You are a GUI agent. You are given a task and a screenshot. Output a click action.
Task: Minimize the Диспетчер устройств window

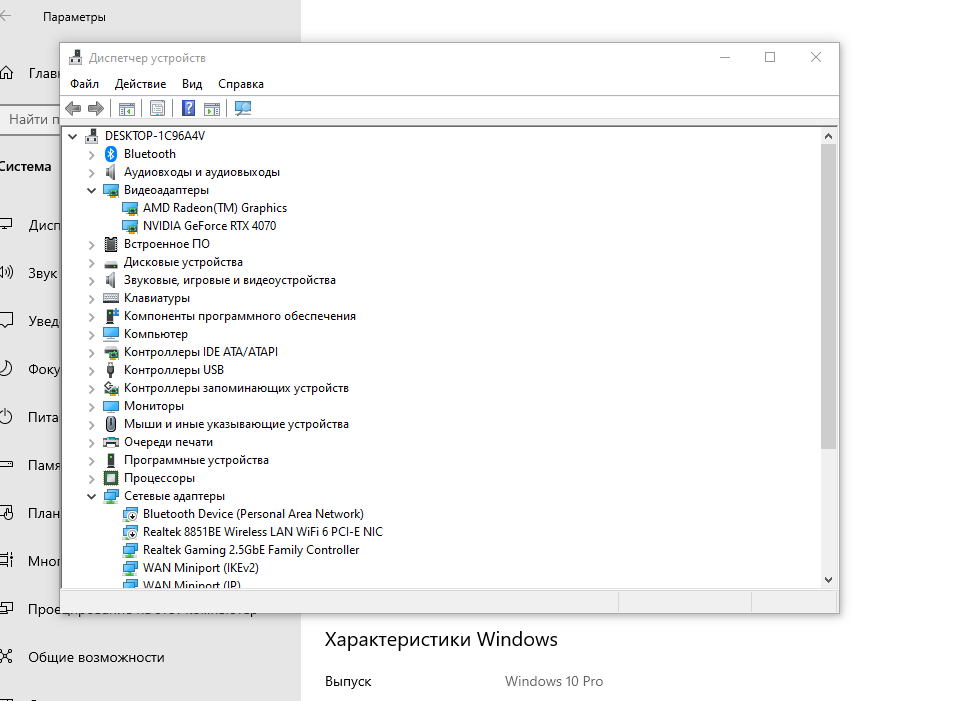[x=725, y=57]
